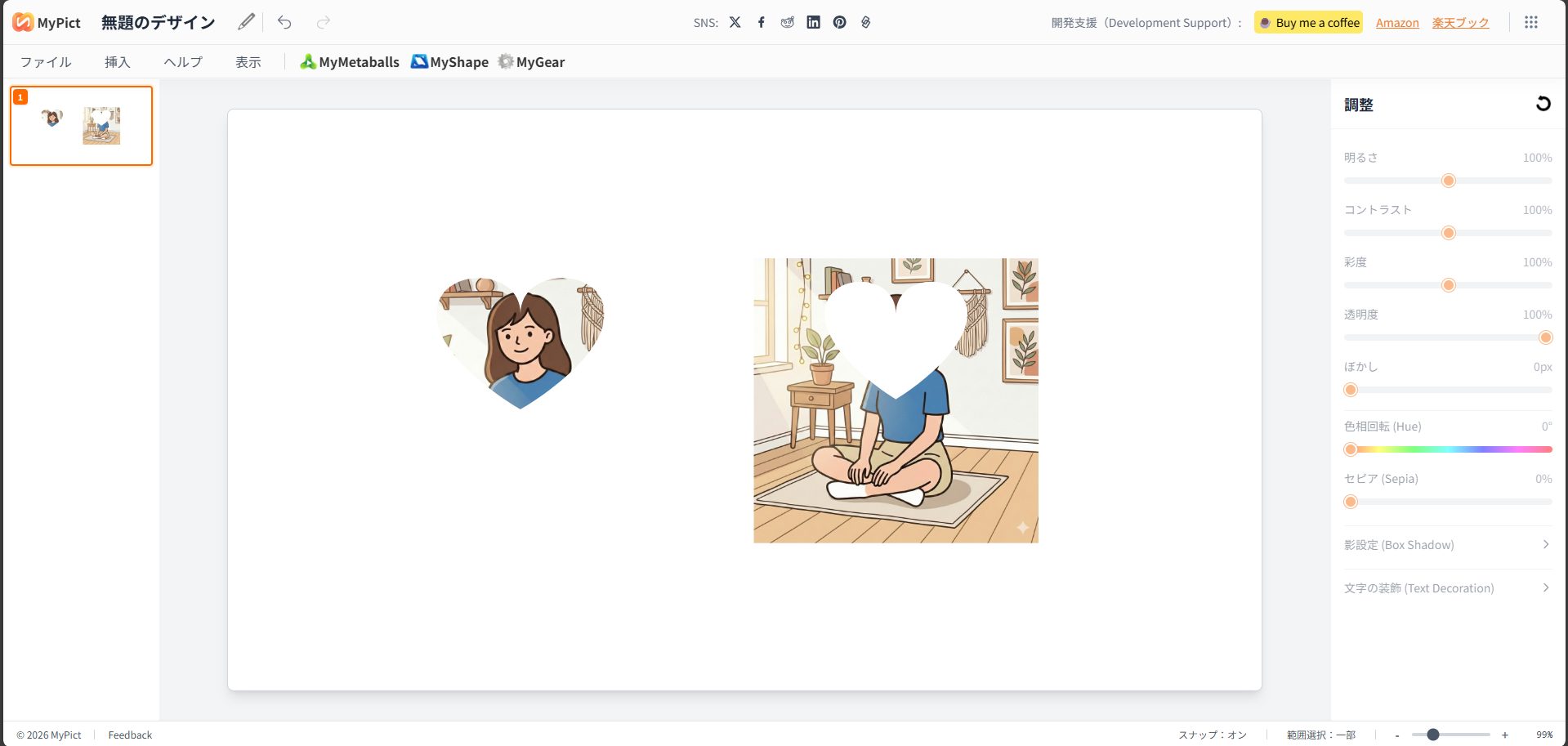Click the zoom in plus icon
Viewport: 1568px width, 746px height.
1504,735
